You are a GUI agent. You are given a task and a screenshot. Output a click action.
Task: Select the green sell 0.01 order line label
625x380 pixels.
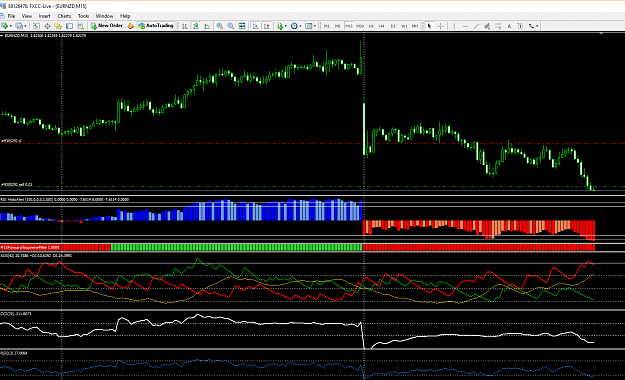point(17,185)
